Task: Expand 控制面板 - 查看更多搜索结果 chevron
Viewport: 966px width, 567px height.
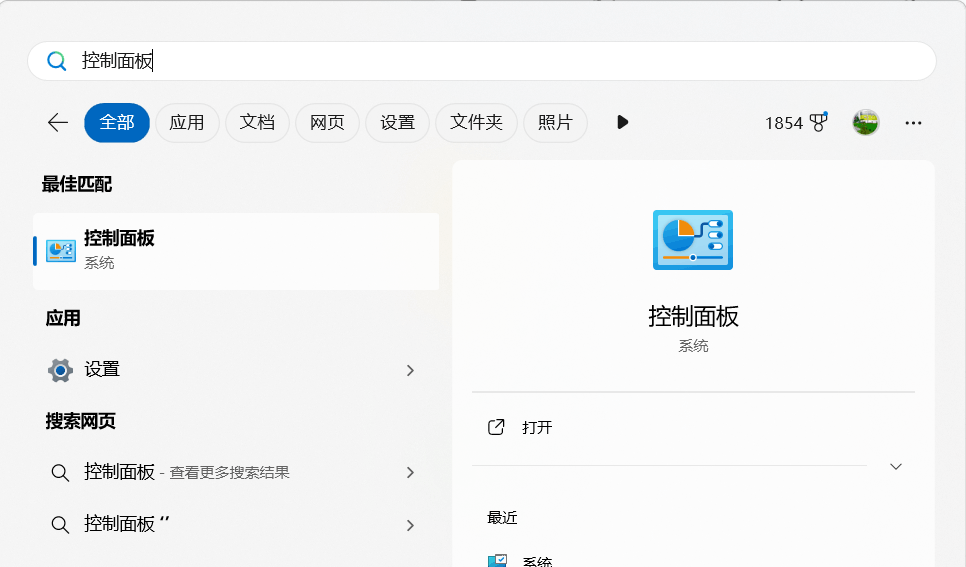Action: click(x=410, y=472)
